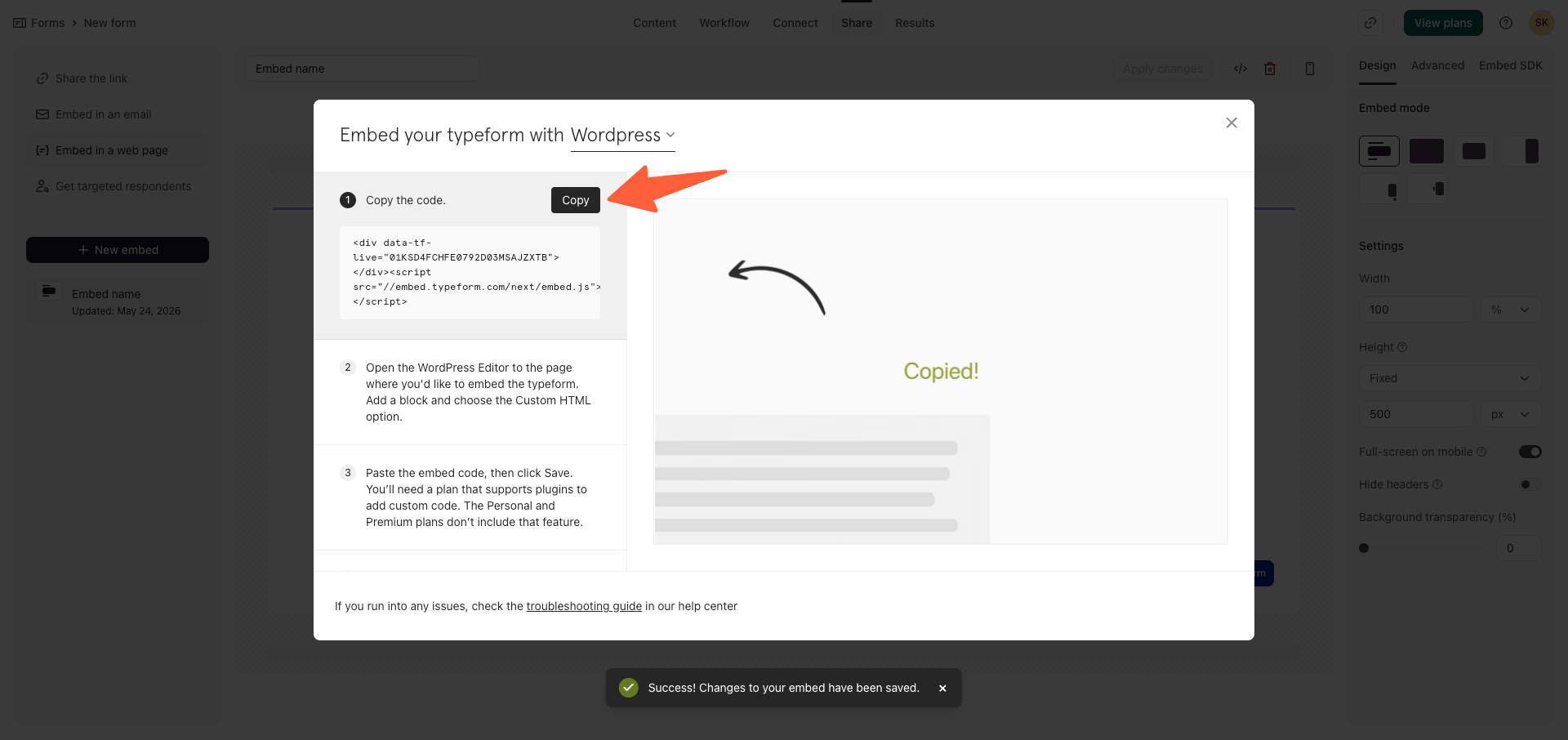
Task: Click the green success checkmark icon
Action: [628, 688]
